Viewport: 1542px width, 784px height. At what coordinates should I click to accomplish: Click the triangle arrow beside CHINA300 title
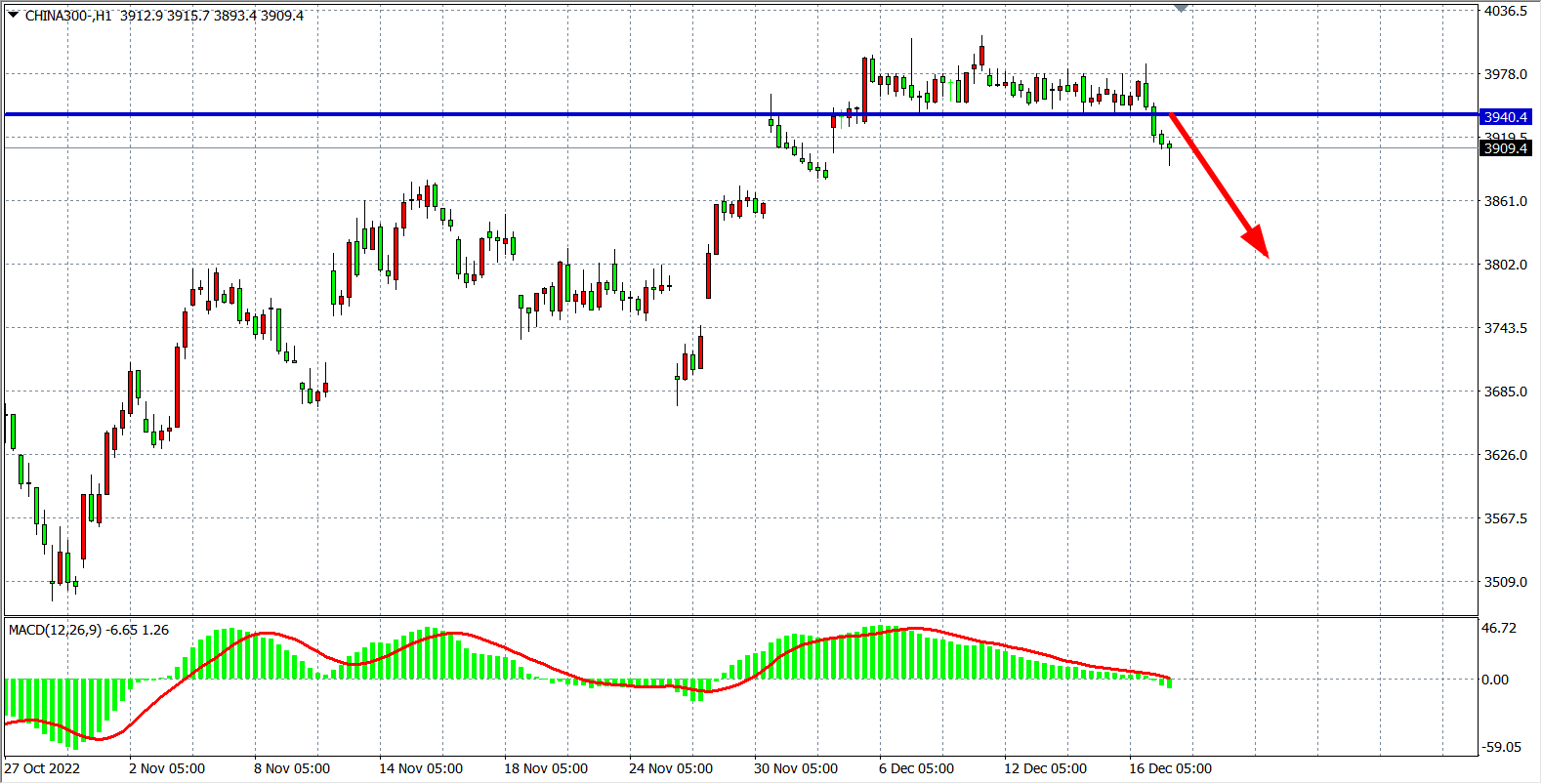[x=14, y=15]
